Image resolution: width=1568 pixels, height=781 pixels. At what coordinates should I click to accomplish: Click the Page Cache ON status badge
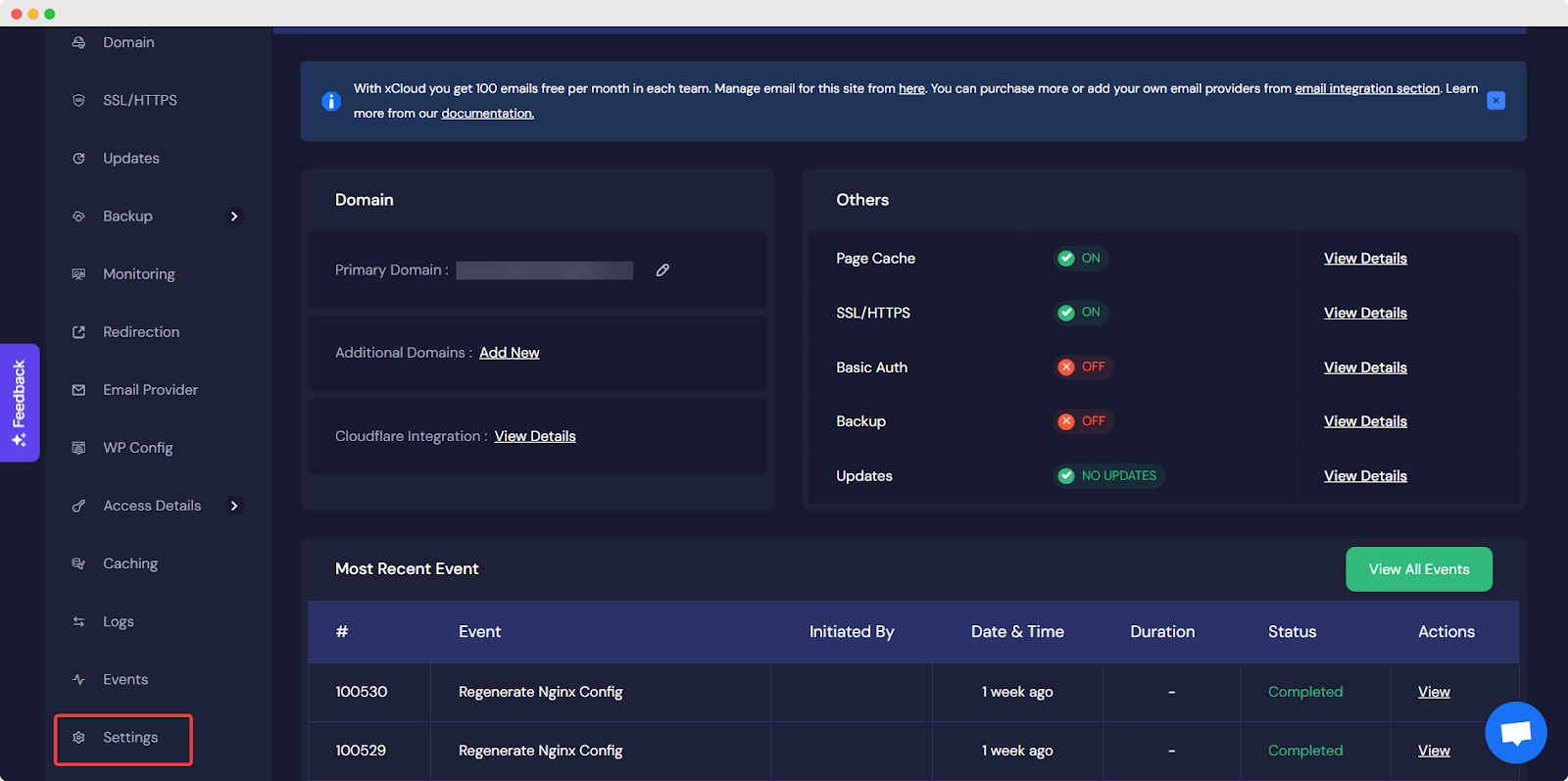[x=1079, y=259]
